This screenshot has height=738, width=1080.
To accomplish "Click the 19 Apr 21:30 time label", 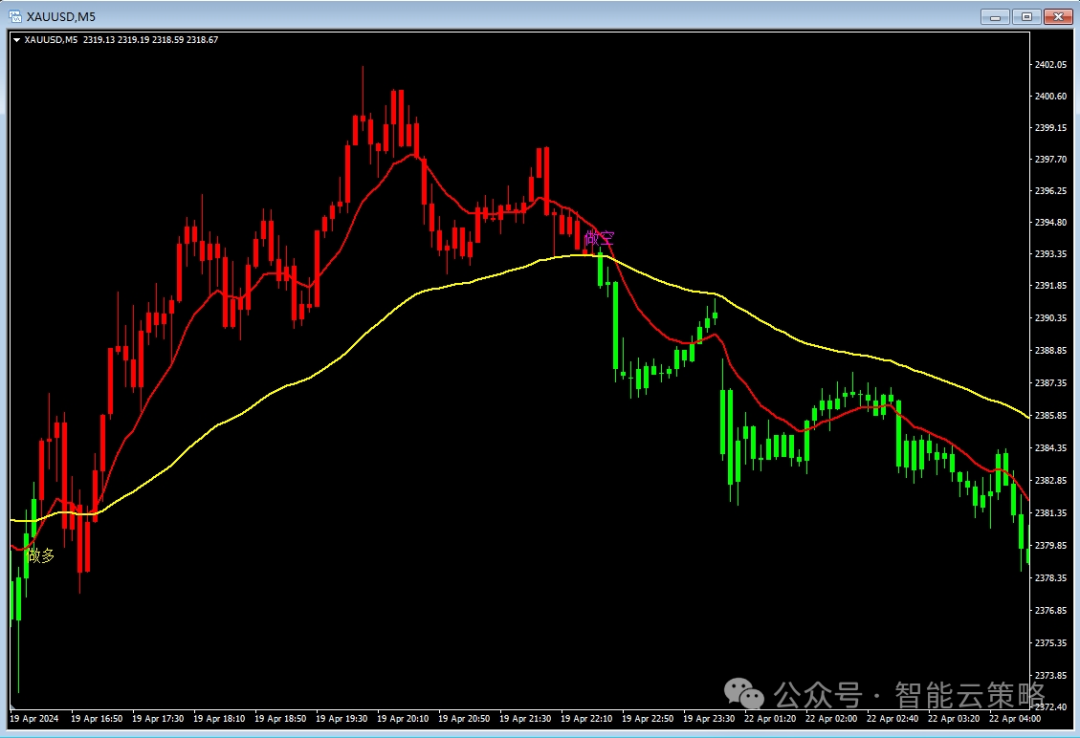I will 526,719.
